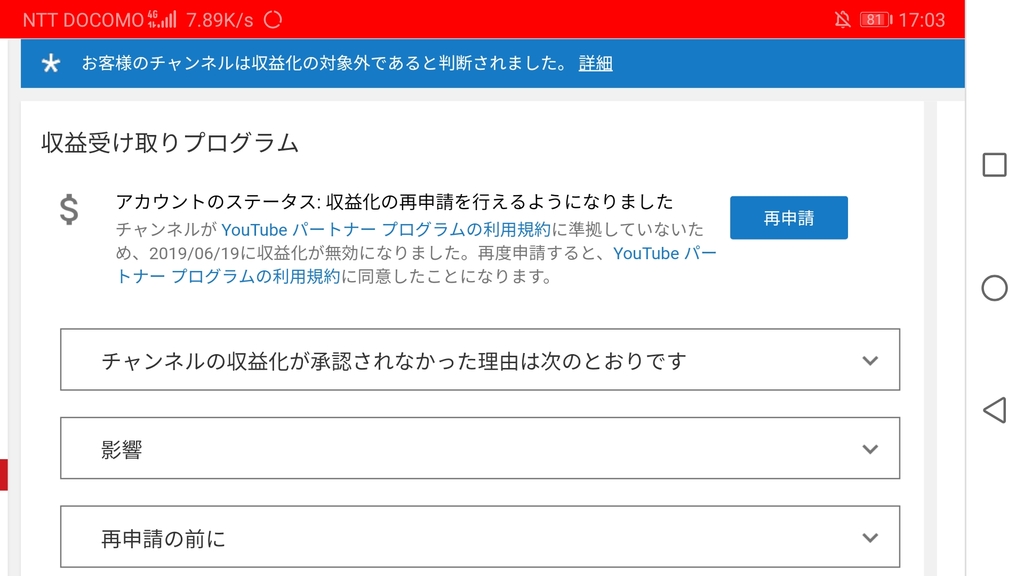Select the アカウントのステータス status line
1024x576 pixels.
coord(394,202)
